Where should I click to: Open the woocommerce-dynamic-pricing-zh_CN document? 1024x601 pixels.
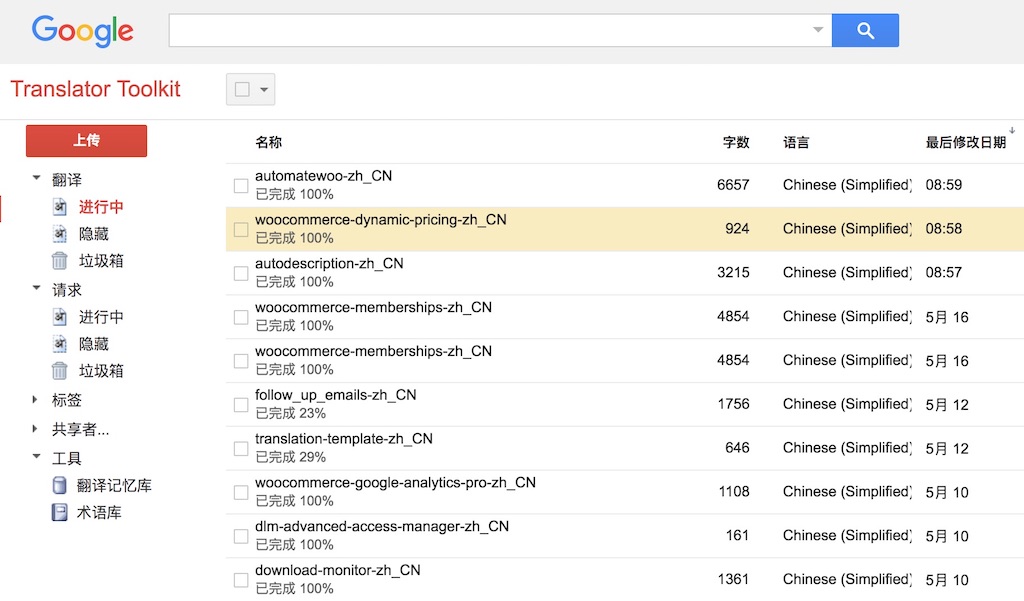[x=380, y=220]
